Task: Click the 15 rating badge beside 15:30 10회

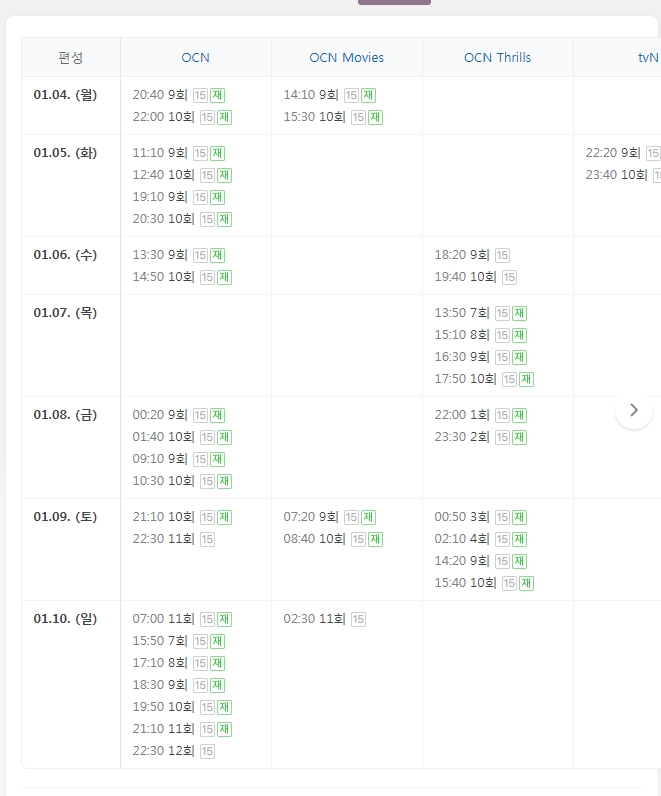Action: click(x=358, y=117)
